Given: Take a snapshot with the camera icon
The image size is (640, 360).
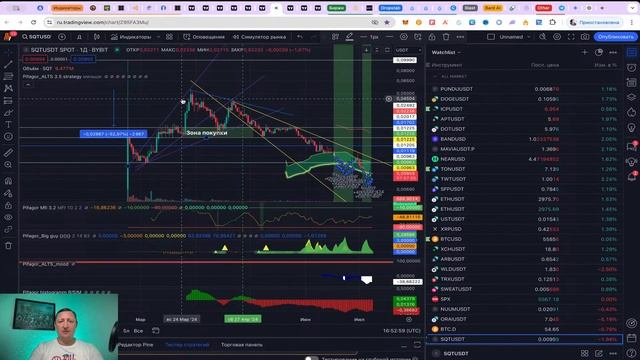Looking at the screenshot, I should [x=585, y=37].
